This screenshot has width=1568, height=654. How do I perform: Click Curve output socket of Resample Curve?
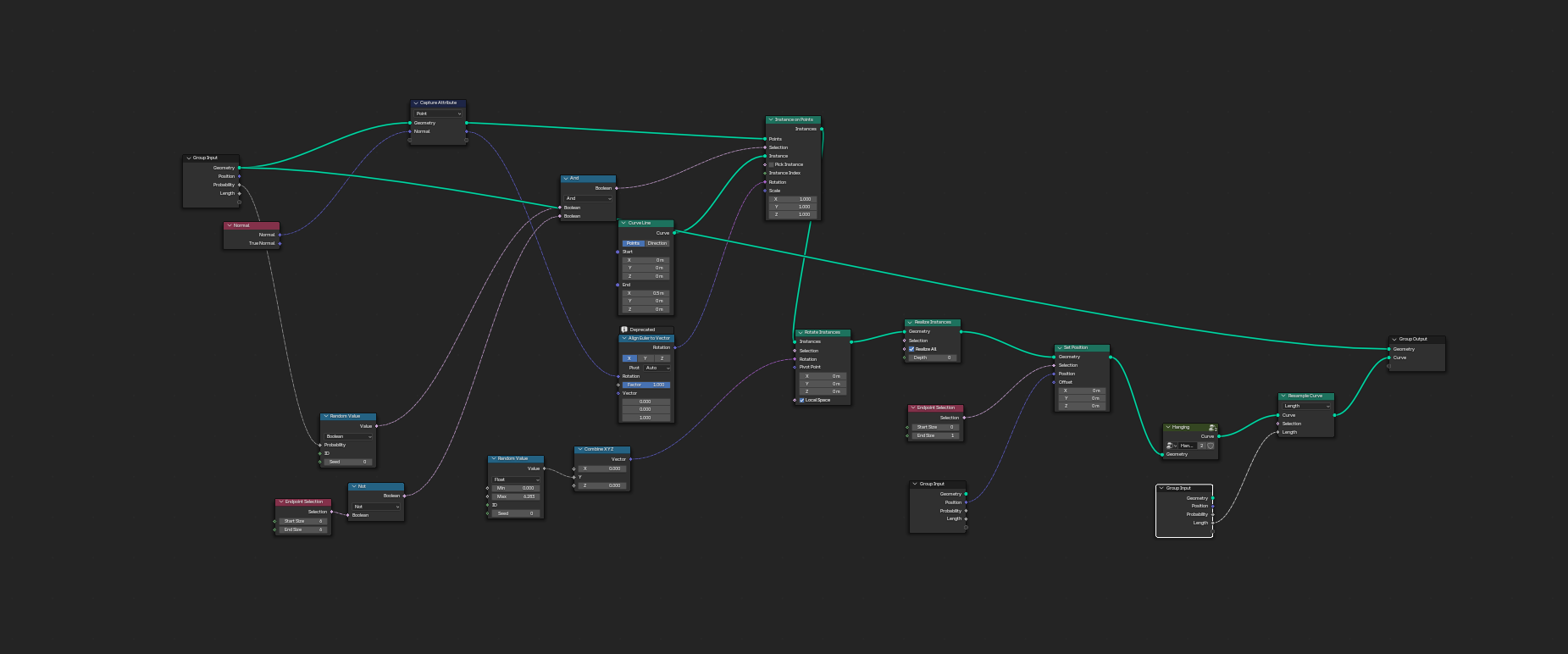[1335, 415]
